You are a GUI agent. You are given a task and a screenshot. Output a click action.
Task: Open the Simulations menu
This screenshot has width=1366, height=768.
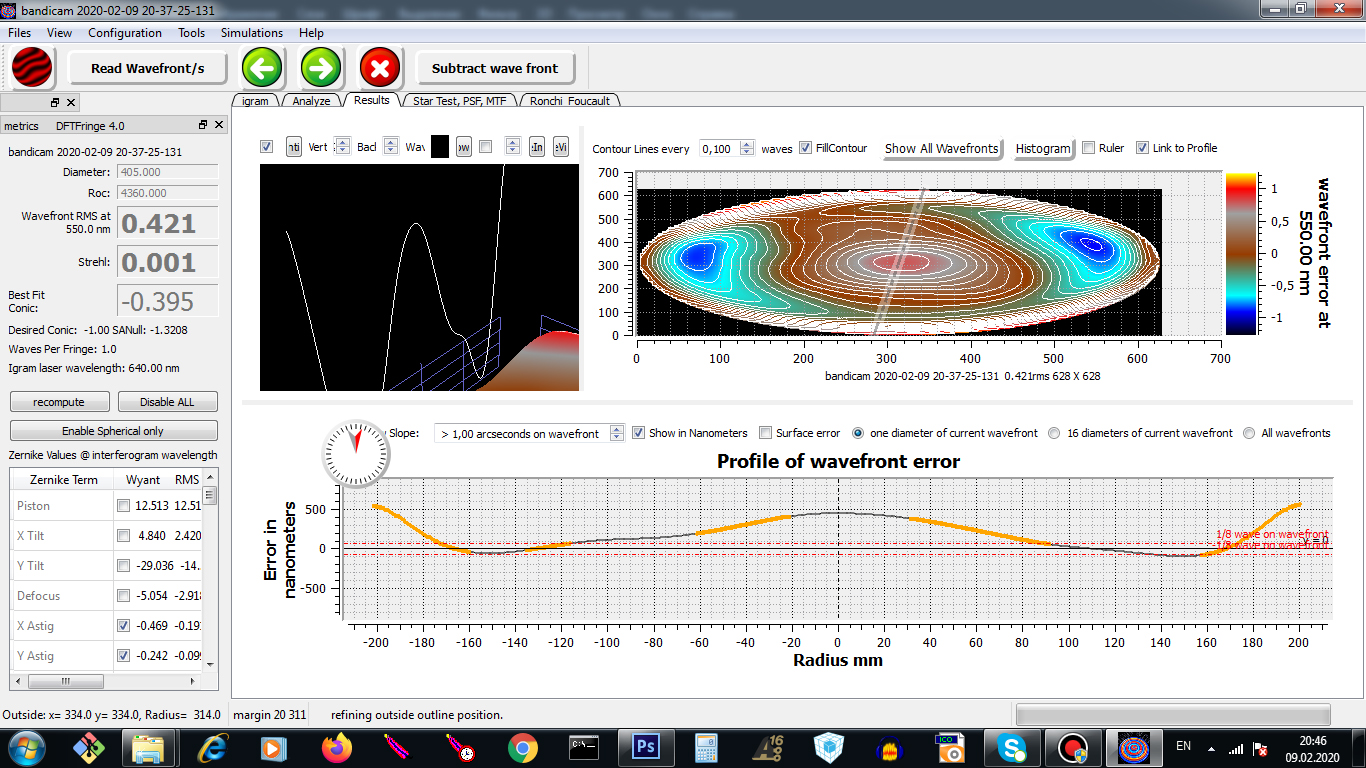tap(252, 33)
